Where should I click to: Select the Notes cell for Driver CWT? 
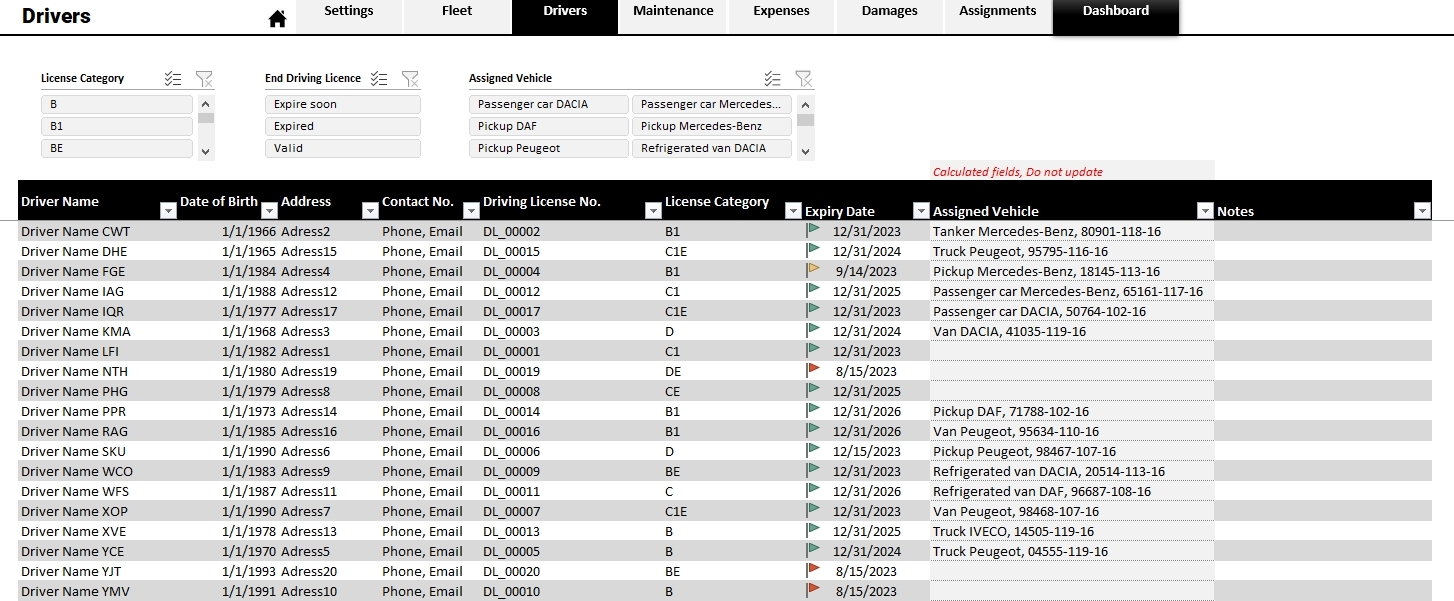pos(1323,231)
